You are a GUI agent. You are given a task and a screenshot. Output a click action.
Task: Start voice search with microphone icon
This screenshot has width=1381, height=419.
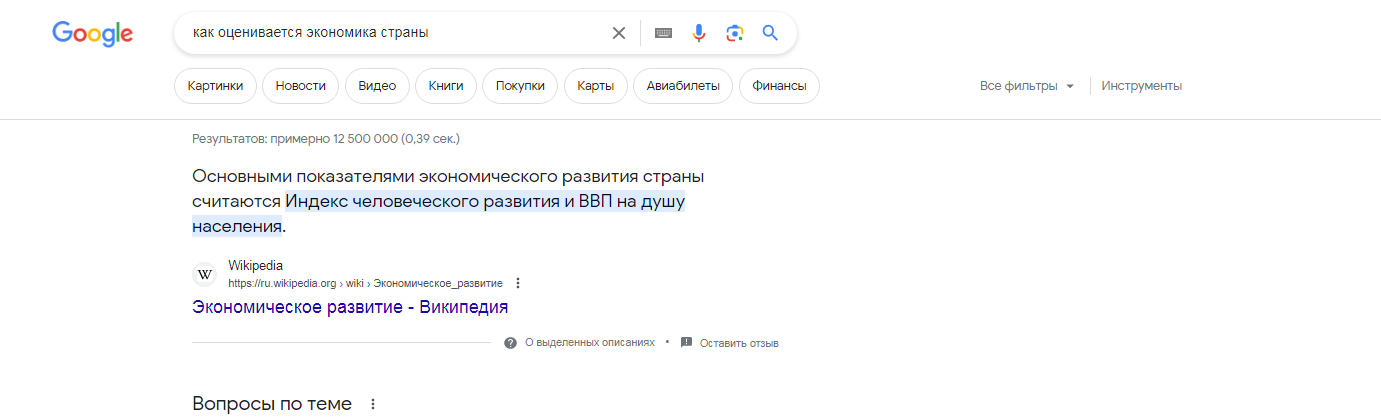coord(699,33)
